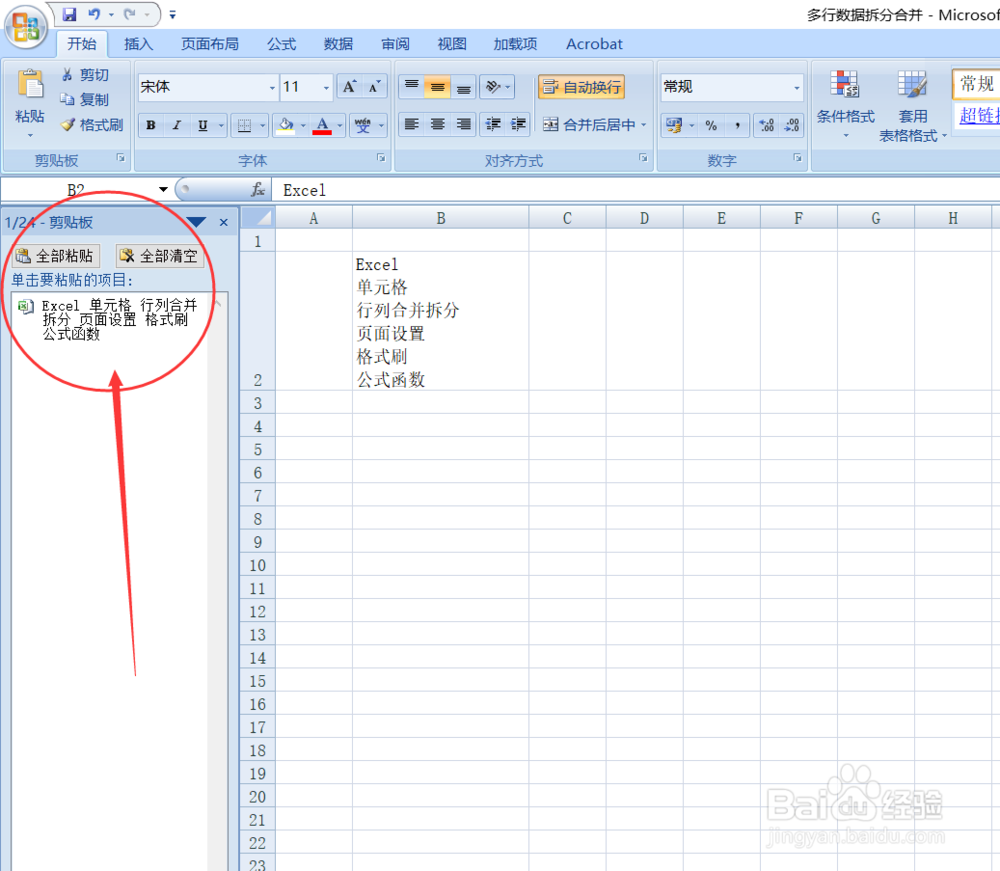Insert function with the fx icon
1000x871 pixels.
[x=258, y=189]
